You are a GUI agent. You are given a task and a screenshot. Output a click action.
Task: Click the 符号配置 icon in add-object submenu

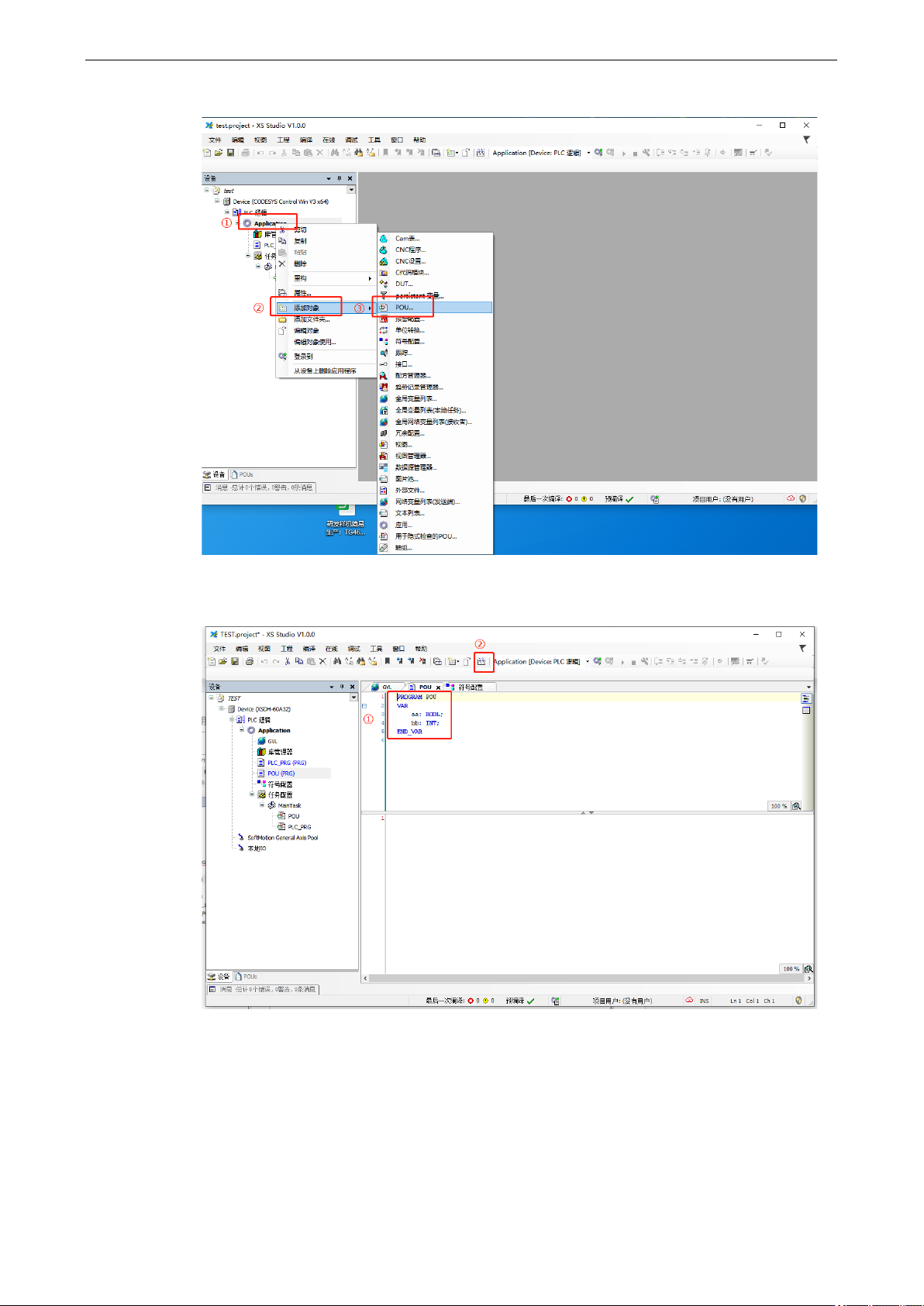tap(384, 341)
